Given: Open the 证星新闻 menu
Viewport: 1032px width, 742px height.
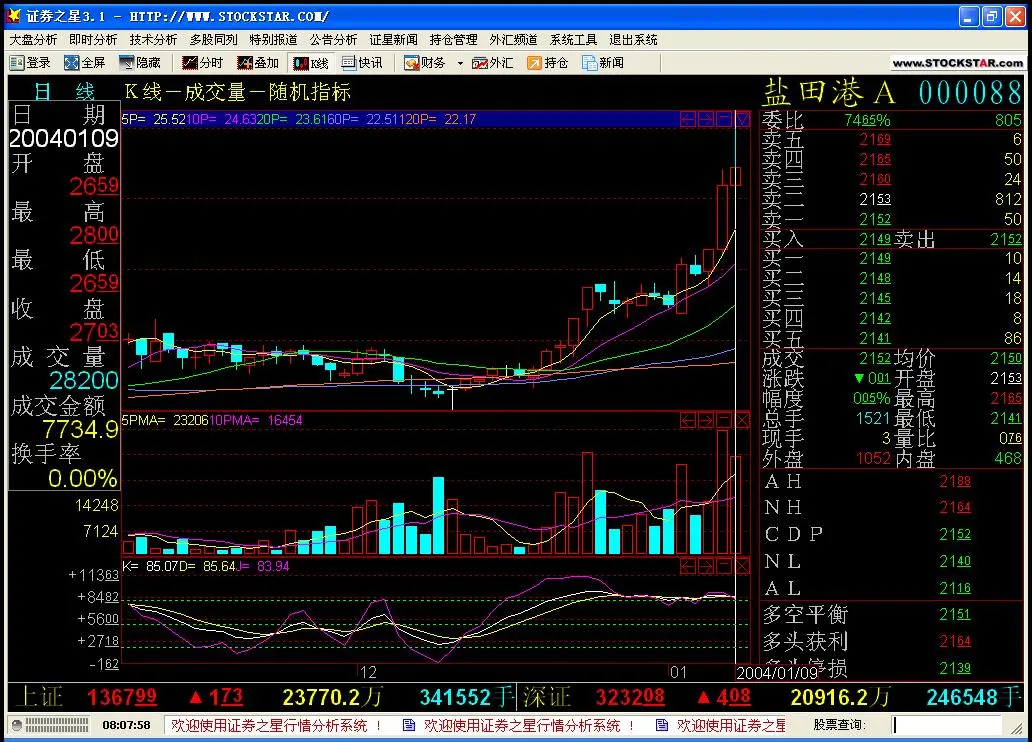Looking at the screenshot, I should [394, 40].
